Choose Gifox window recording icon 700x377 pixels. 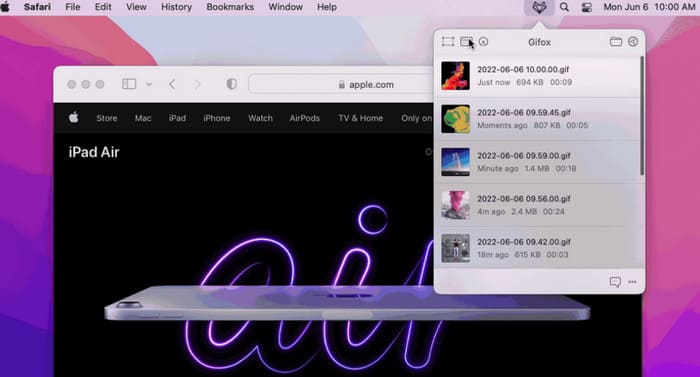point(467,42)
